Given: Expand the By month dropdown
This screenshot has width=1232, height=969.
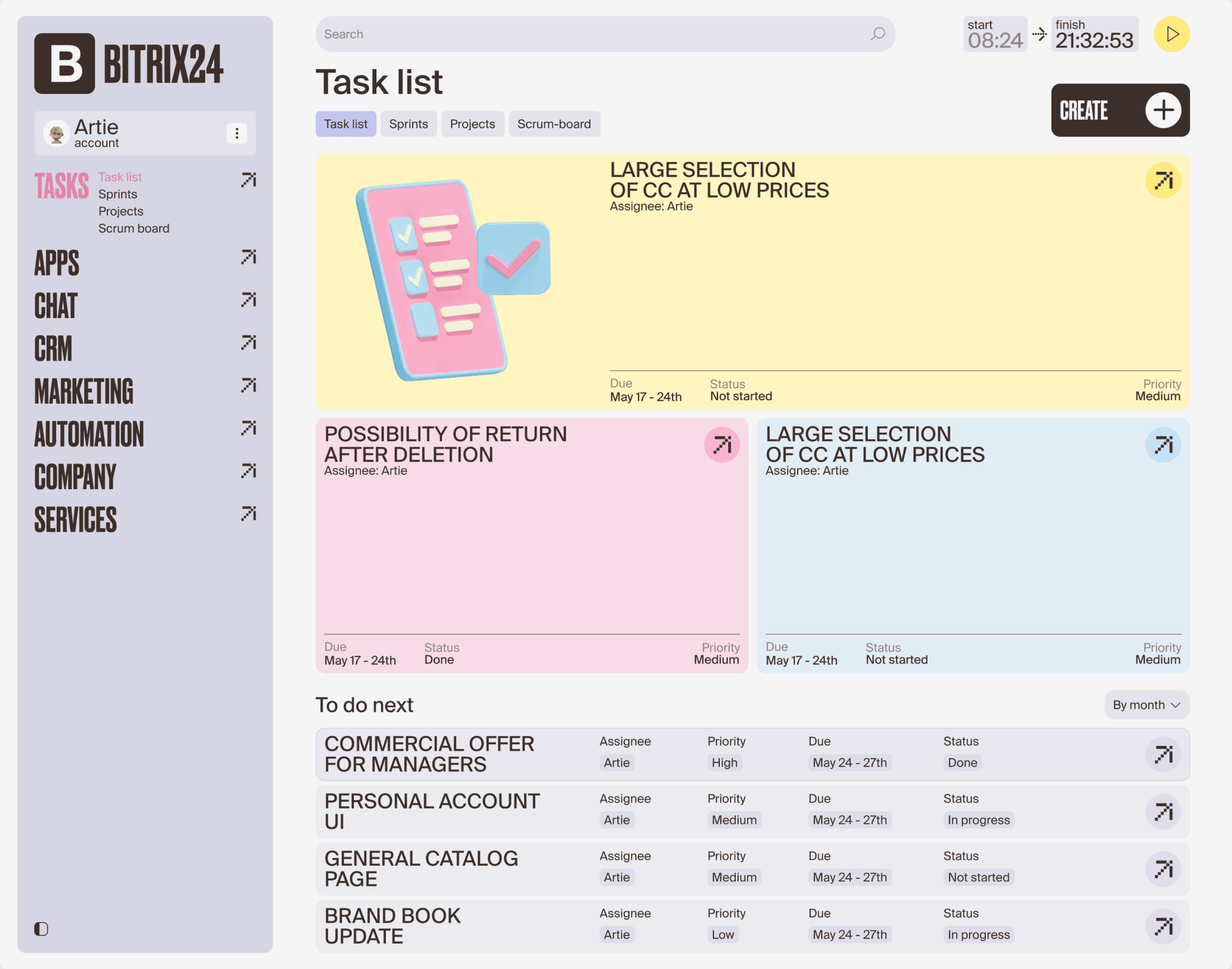Looking at the screenshot, I should 1146,705.
